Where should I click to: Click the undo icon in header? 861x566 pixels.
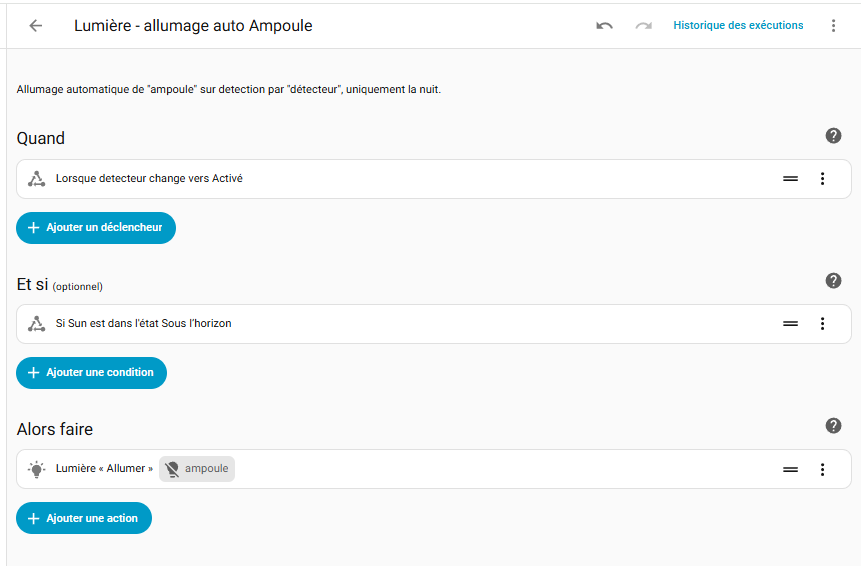pos(604,26)
